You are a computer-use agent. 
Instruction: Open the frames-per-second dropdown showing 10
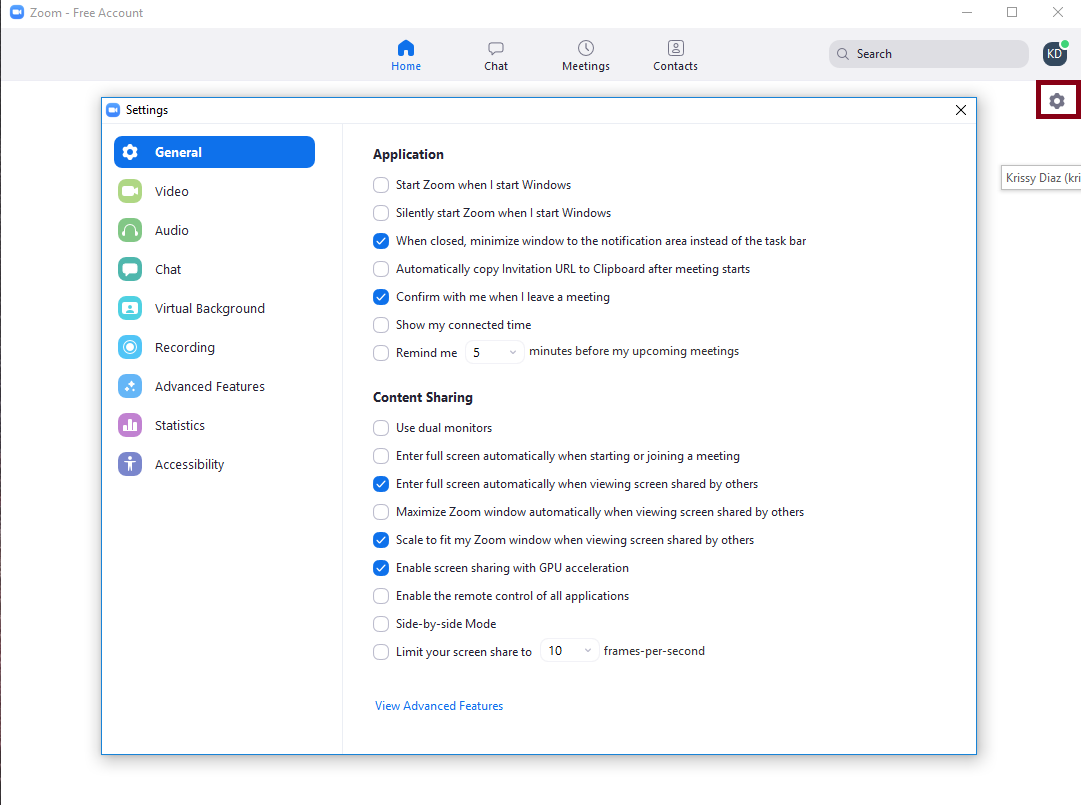pyautogui.click(x=569, y=651)
